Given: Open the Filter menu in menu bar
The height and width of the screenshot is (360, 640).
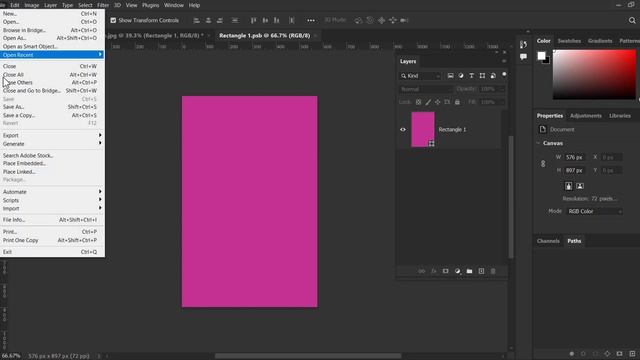Looking at the screenshot, I should click(103, 5).
